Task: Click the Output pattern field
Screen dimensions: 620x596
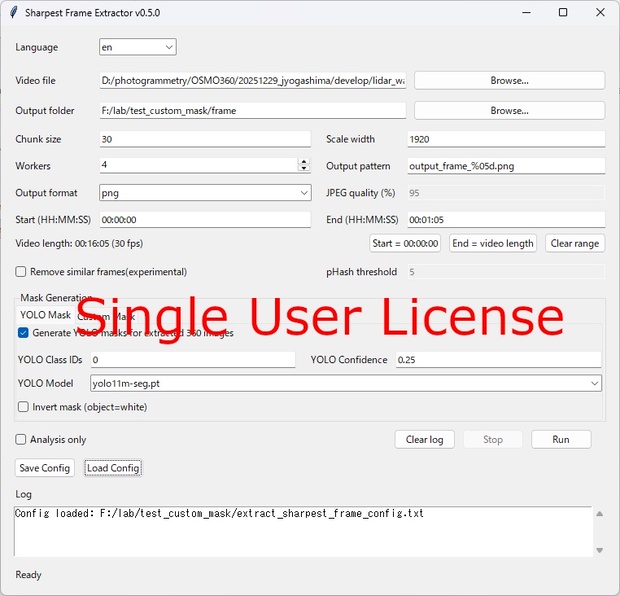Action: [506, 166]
